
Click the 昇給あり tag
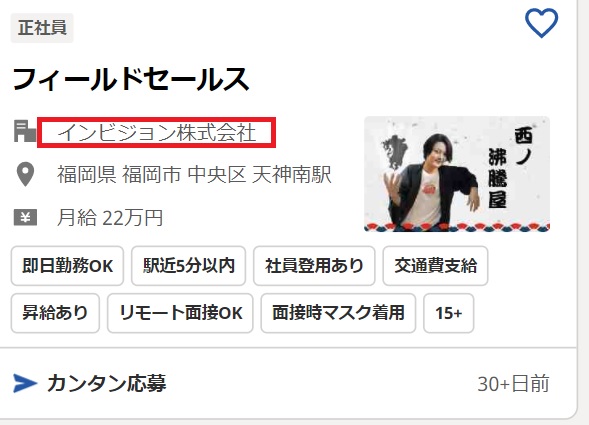tap(55, 313)
